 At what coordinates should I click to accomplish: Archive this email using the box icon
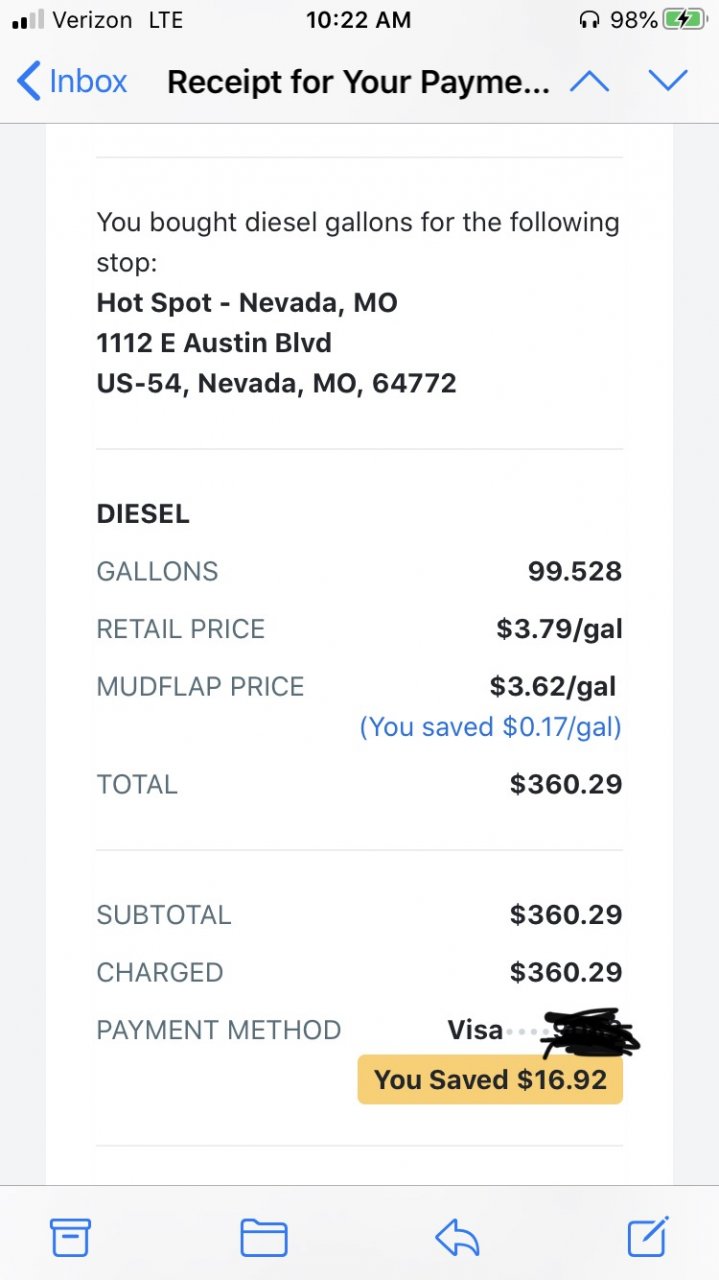(70, 1238)
